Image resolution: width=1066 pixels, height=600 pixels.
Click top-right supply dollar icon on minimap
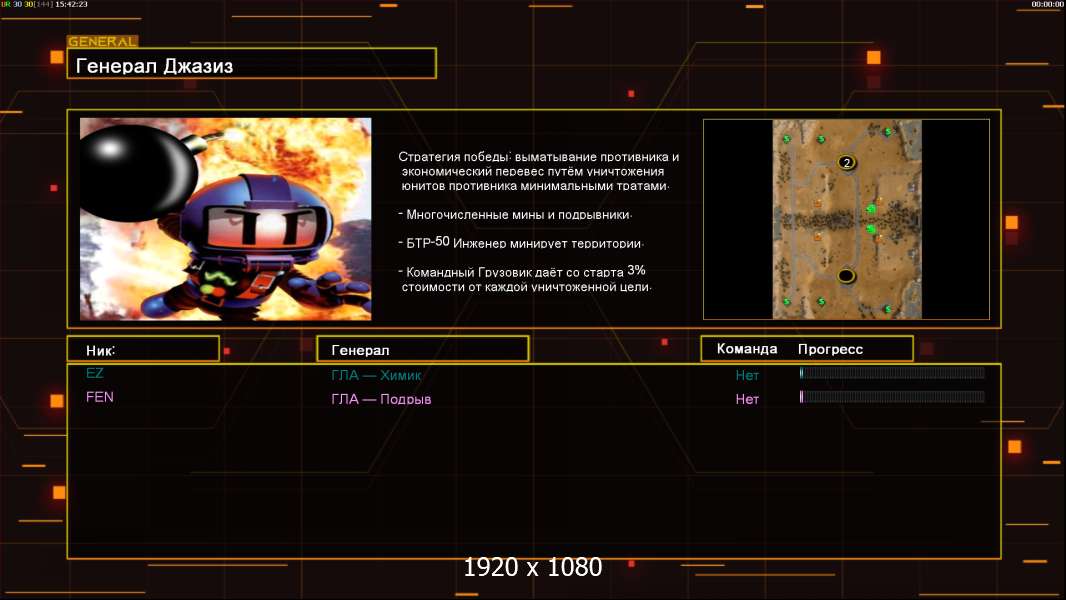tap(888, 131)
